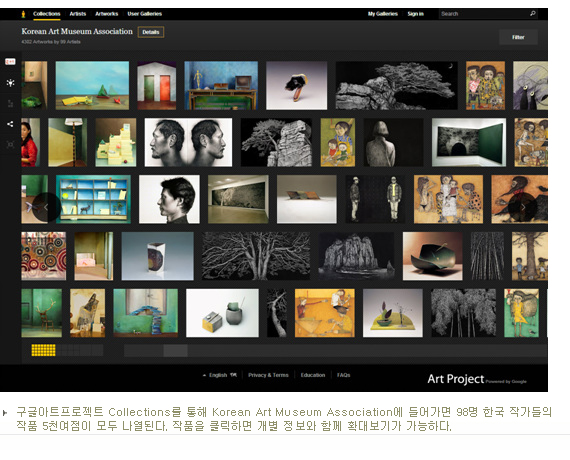Open the Education link
The height and width of the screenshot is (460, 570).
point(313,375)
